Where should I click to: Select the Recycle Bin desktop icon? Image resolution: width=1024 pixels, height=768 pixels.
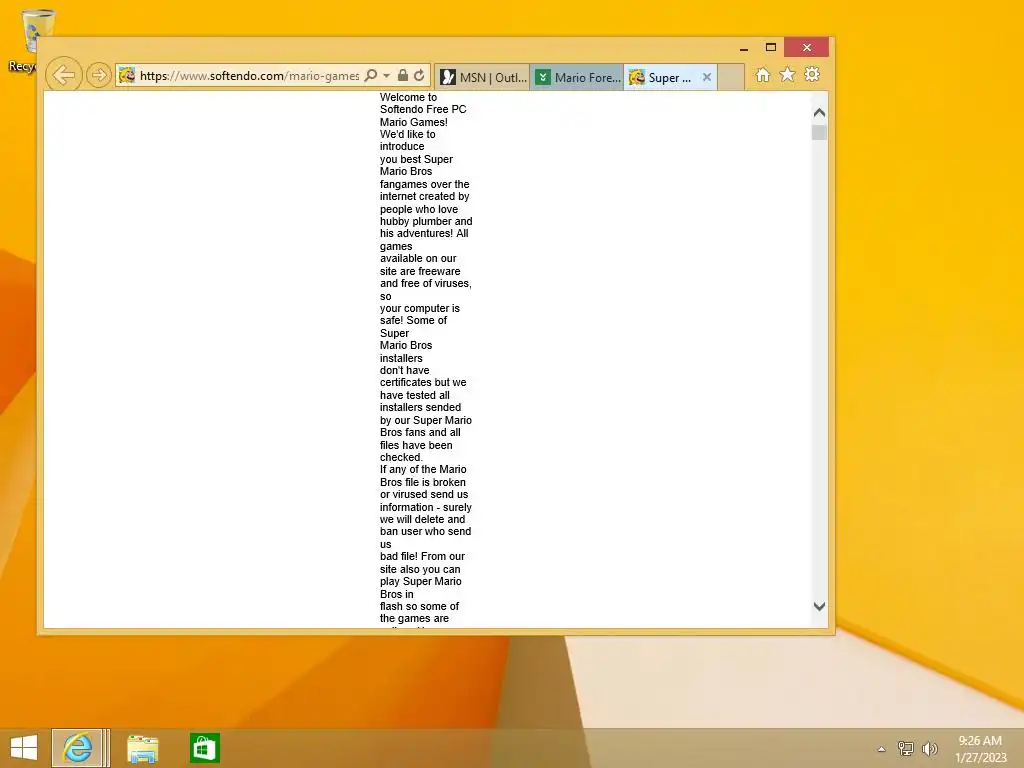pyautogui.click(x=29, y=40)
